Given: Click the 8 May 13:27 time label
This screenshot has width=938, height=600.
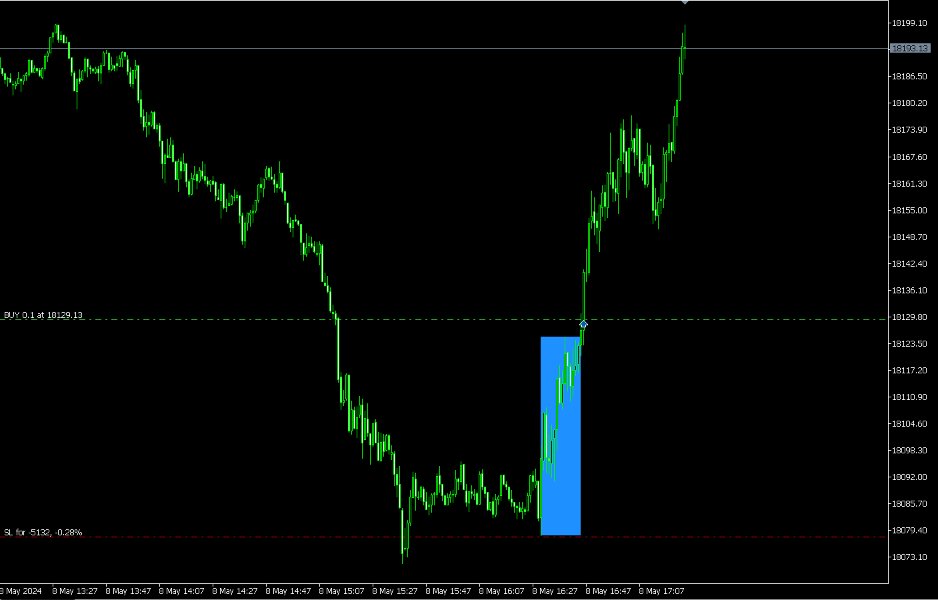Looking at the screenshot, I should (75, 591).
